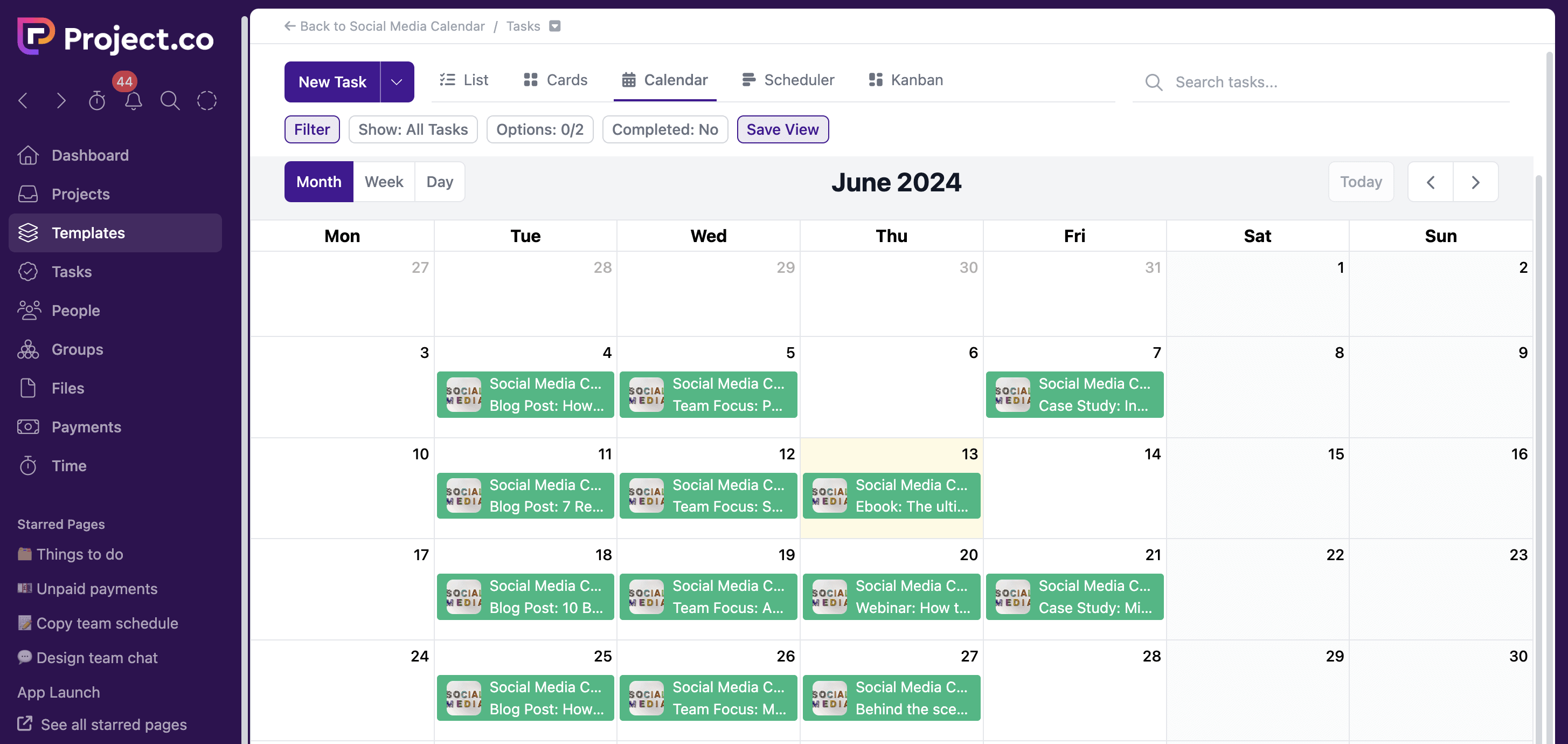Open the Tasks breadcrumb dropdown

pyautogui.click(x=554, y=26)
